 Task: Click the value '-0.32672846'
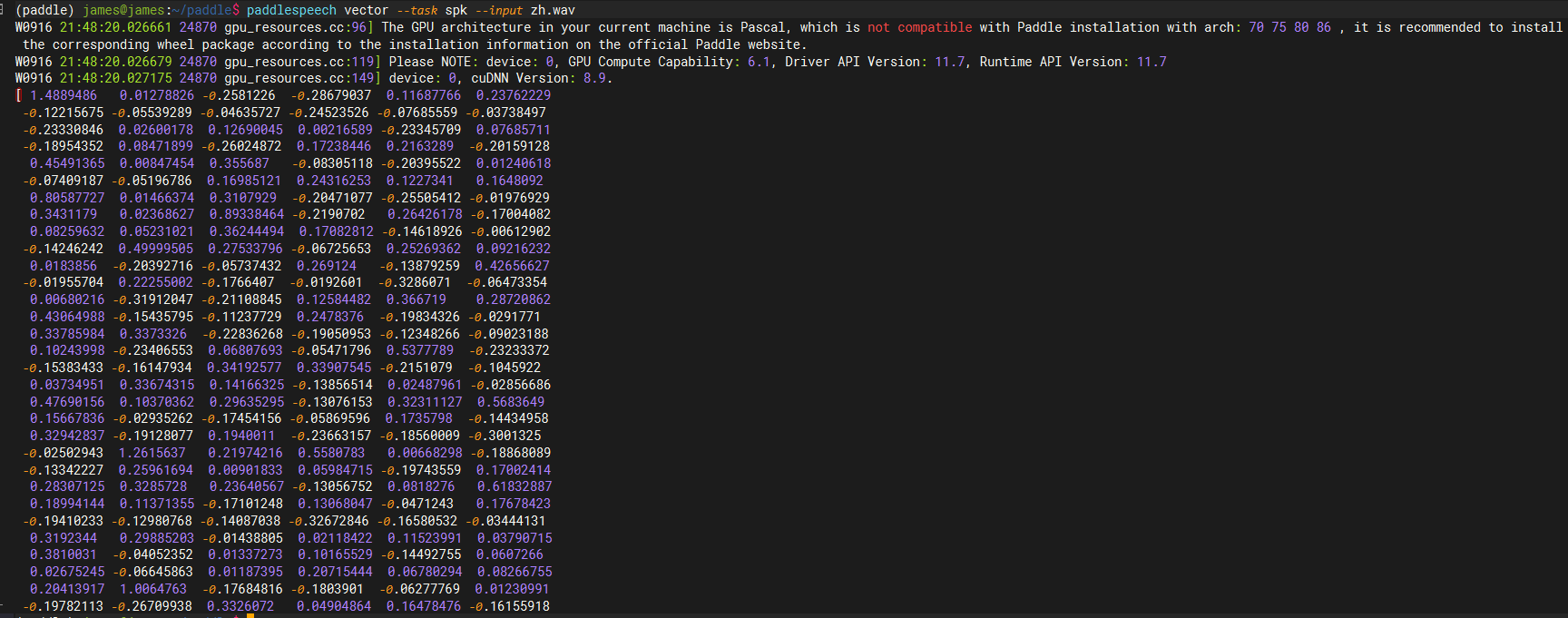329,521
